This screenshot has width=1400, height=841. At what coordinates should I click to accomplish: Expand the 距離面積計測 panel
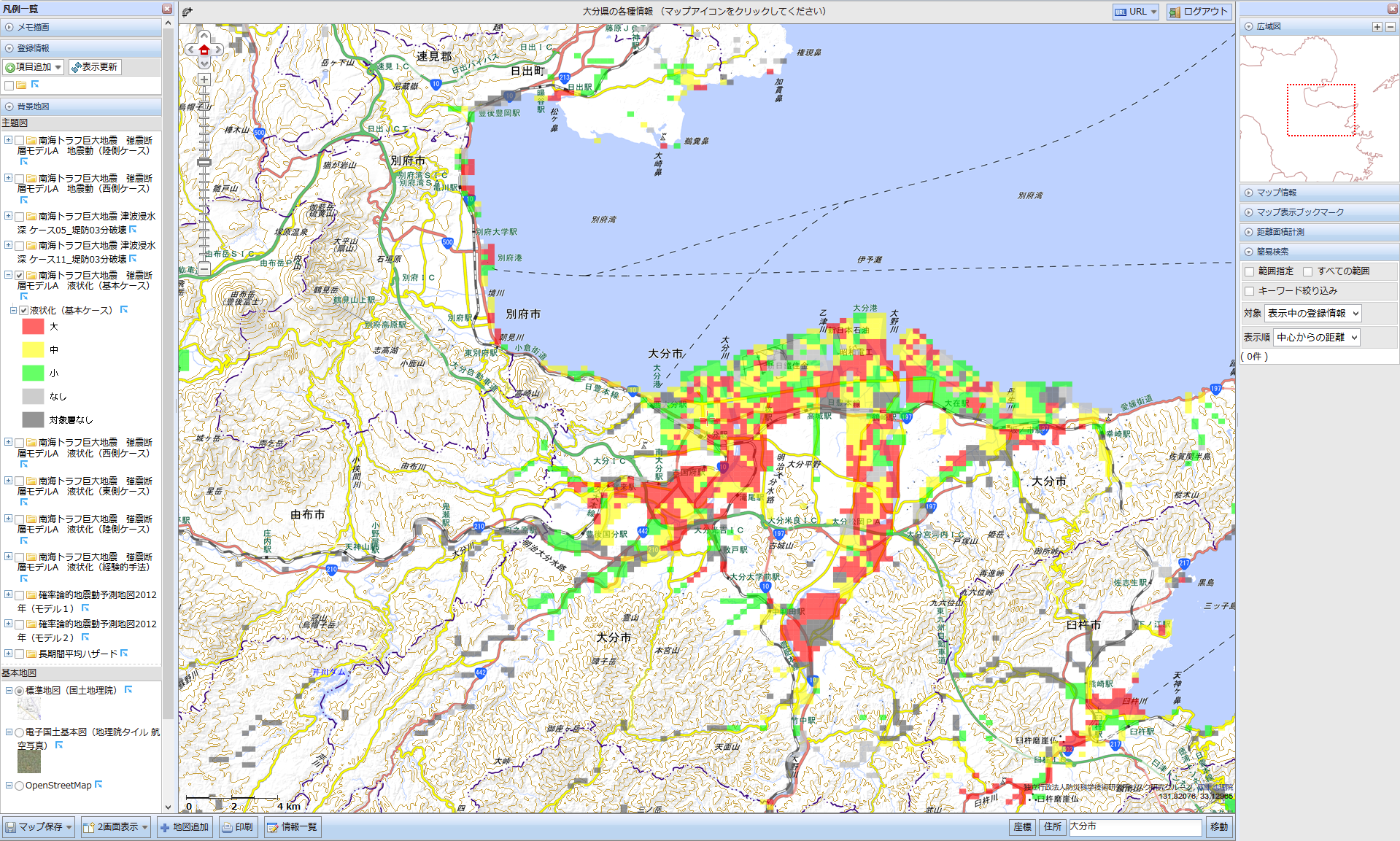pos(1280,232)
